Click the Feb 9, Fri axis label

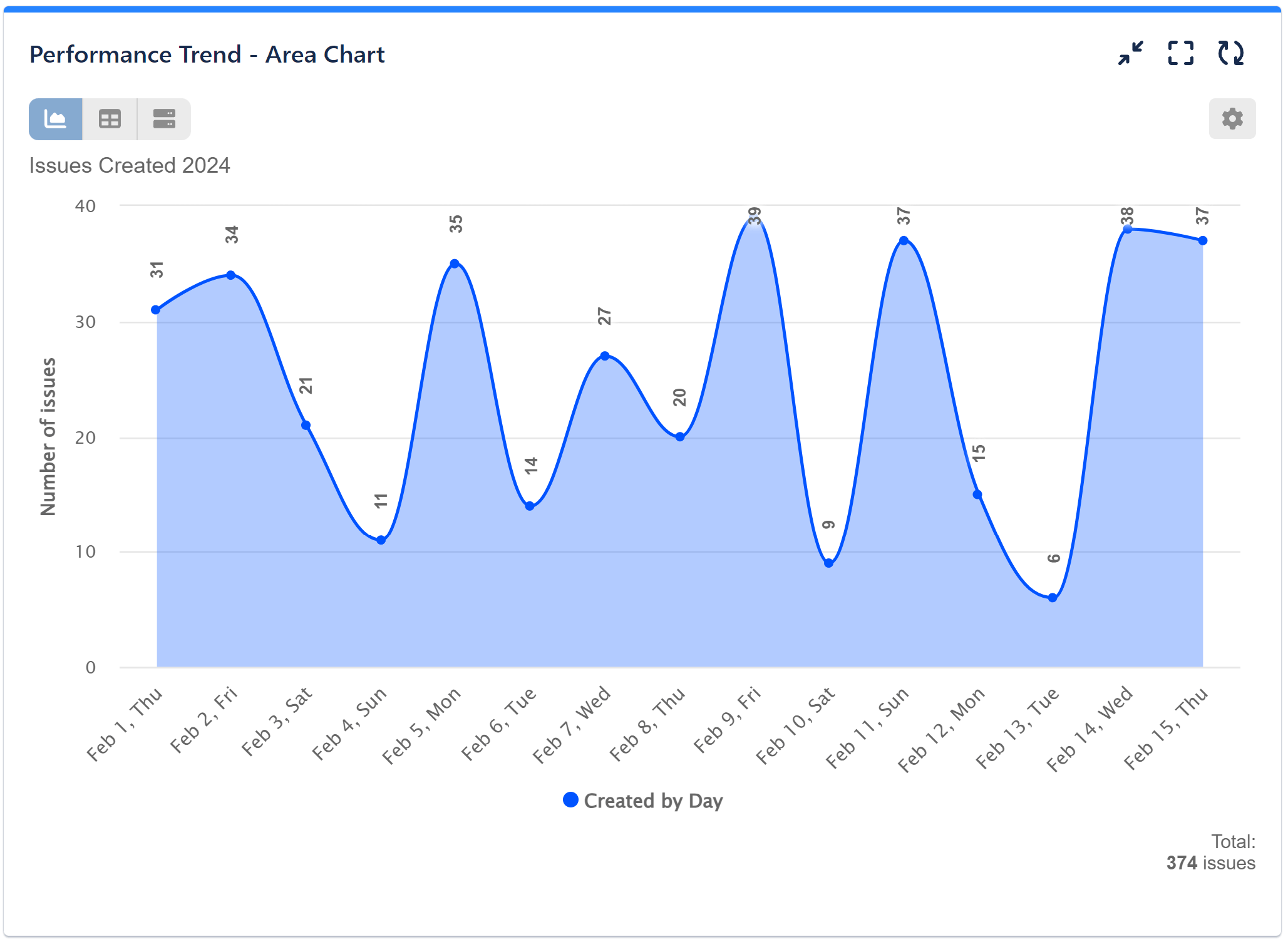pos(726,720)
